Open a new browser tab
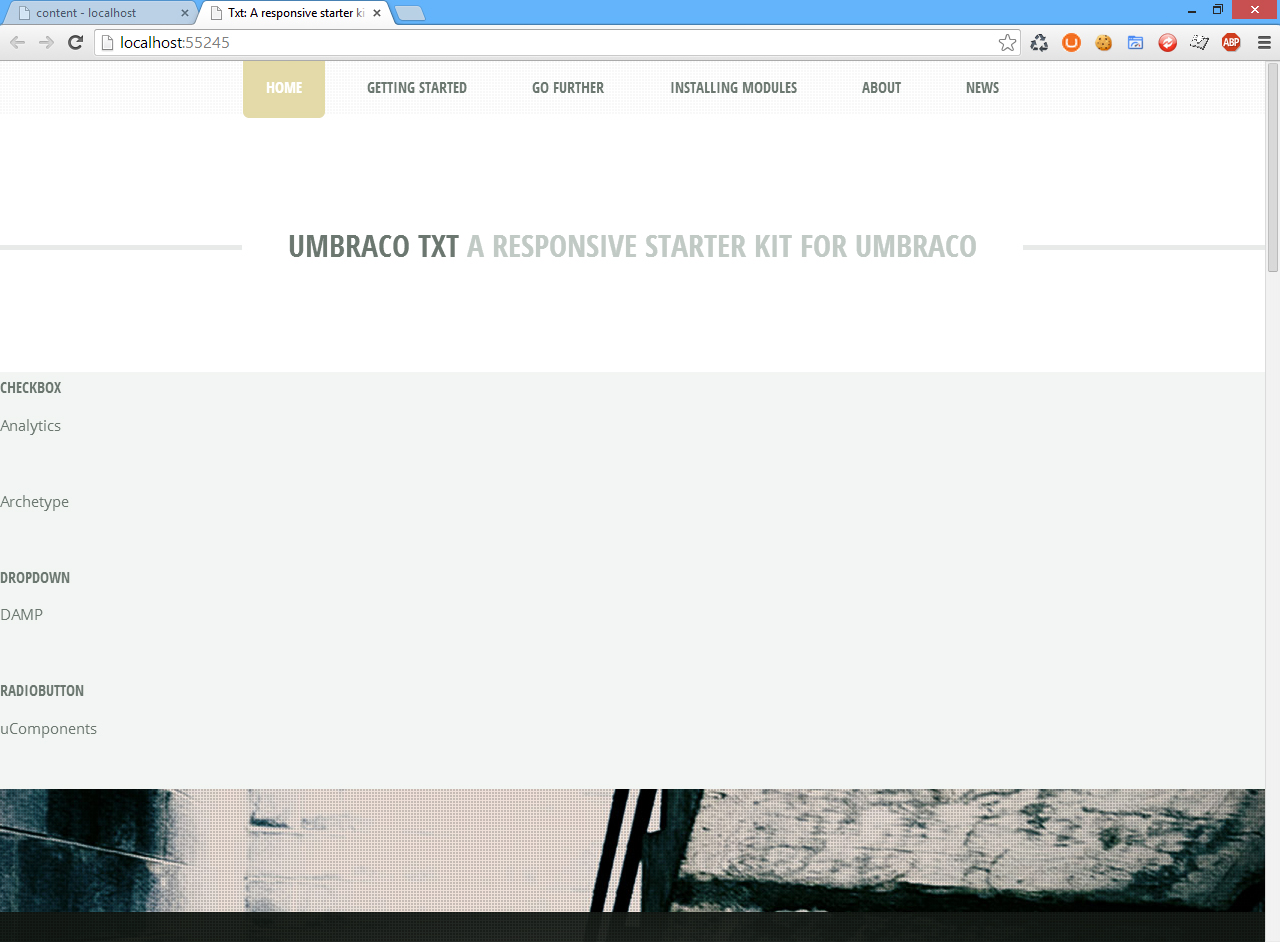Viewport: 1280px width, 942px height. point(410,13)
